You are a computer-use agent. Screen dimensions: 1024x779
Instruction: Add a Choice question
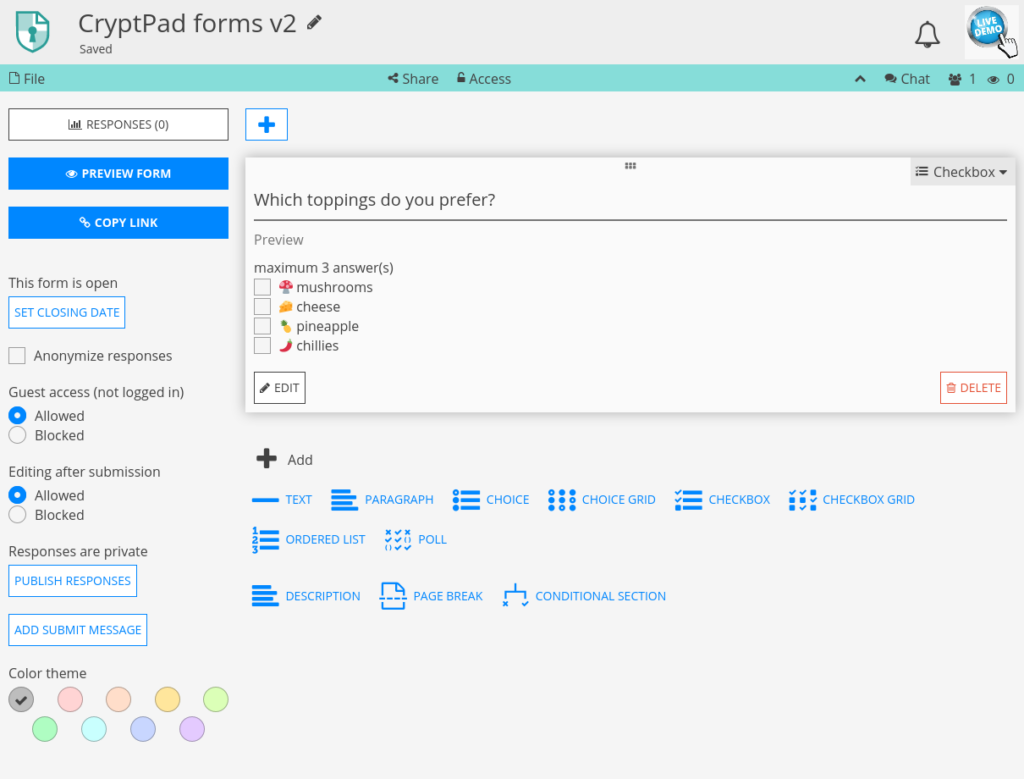pyautogui.click(x=491, y=500)
